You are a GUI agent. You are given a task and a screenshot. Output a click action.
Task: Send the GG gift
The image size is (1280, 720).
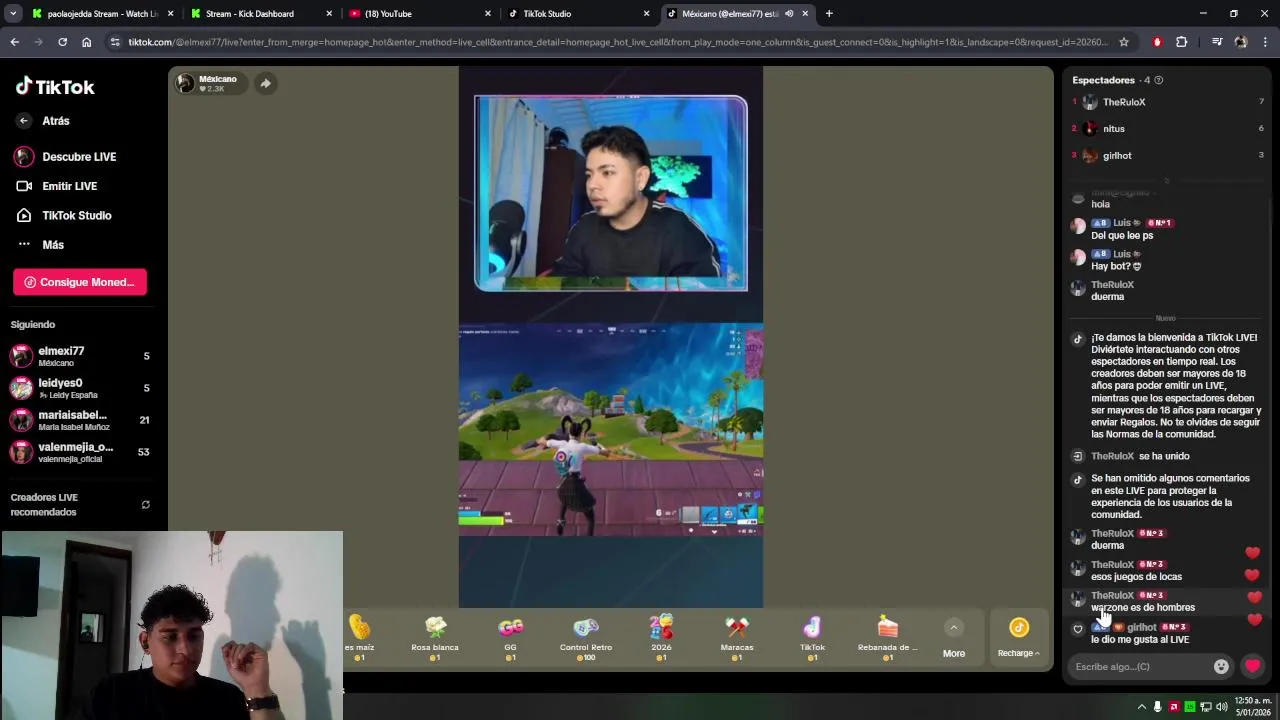(510, 638)
